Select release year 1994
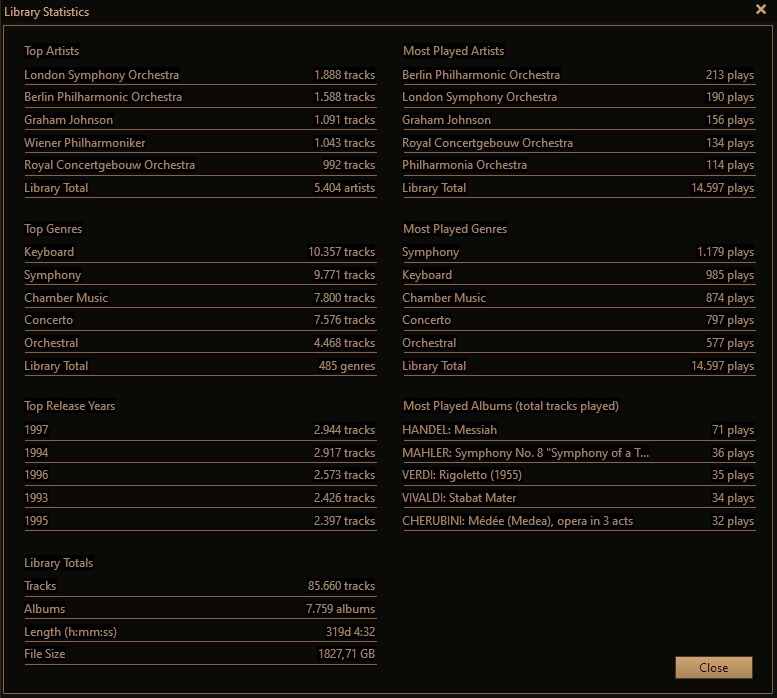The width and height of the screenshot is (777, 698). 36,453
